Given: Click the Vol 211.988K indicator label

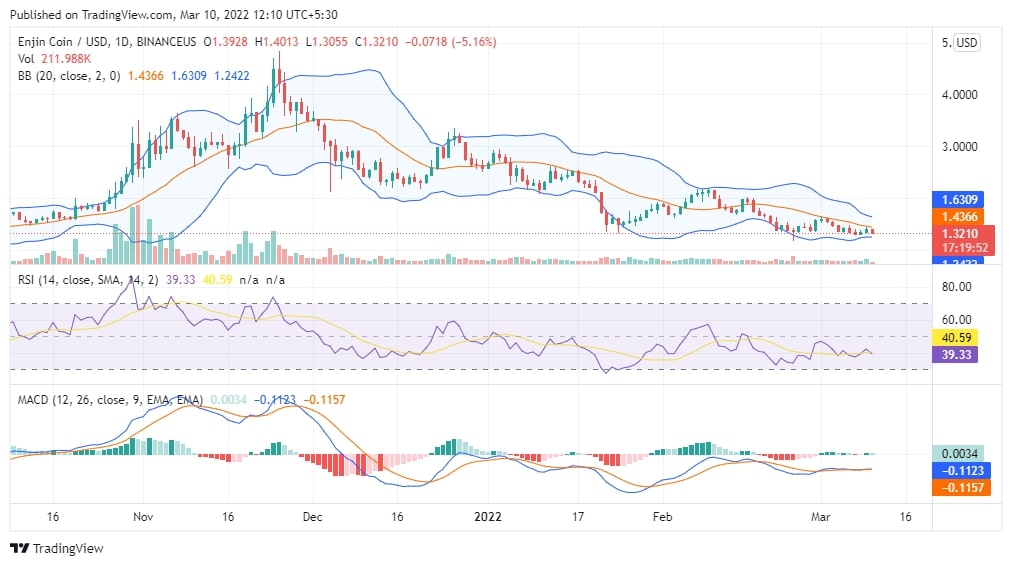Looking at the screenshot, I should point(54,59).
